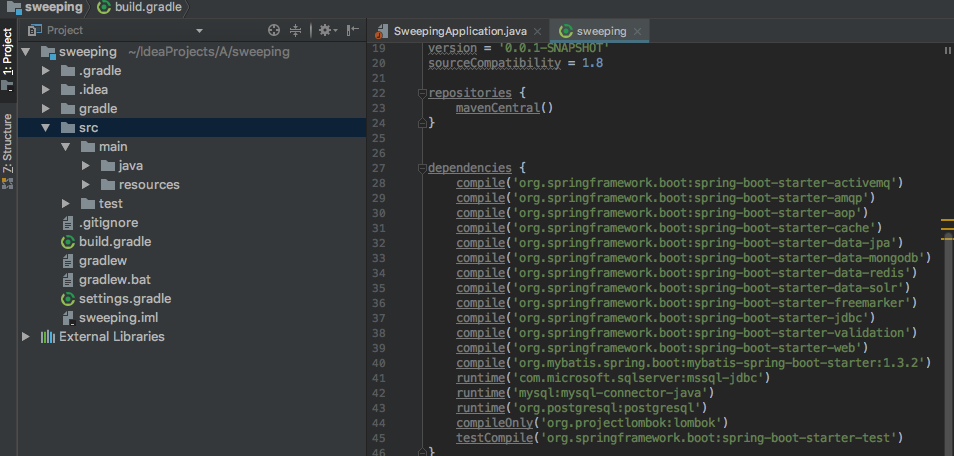
Task: Select the sweeping gradle editor tab
Action: click(x=601, y=31)
